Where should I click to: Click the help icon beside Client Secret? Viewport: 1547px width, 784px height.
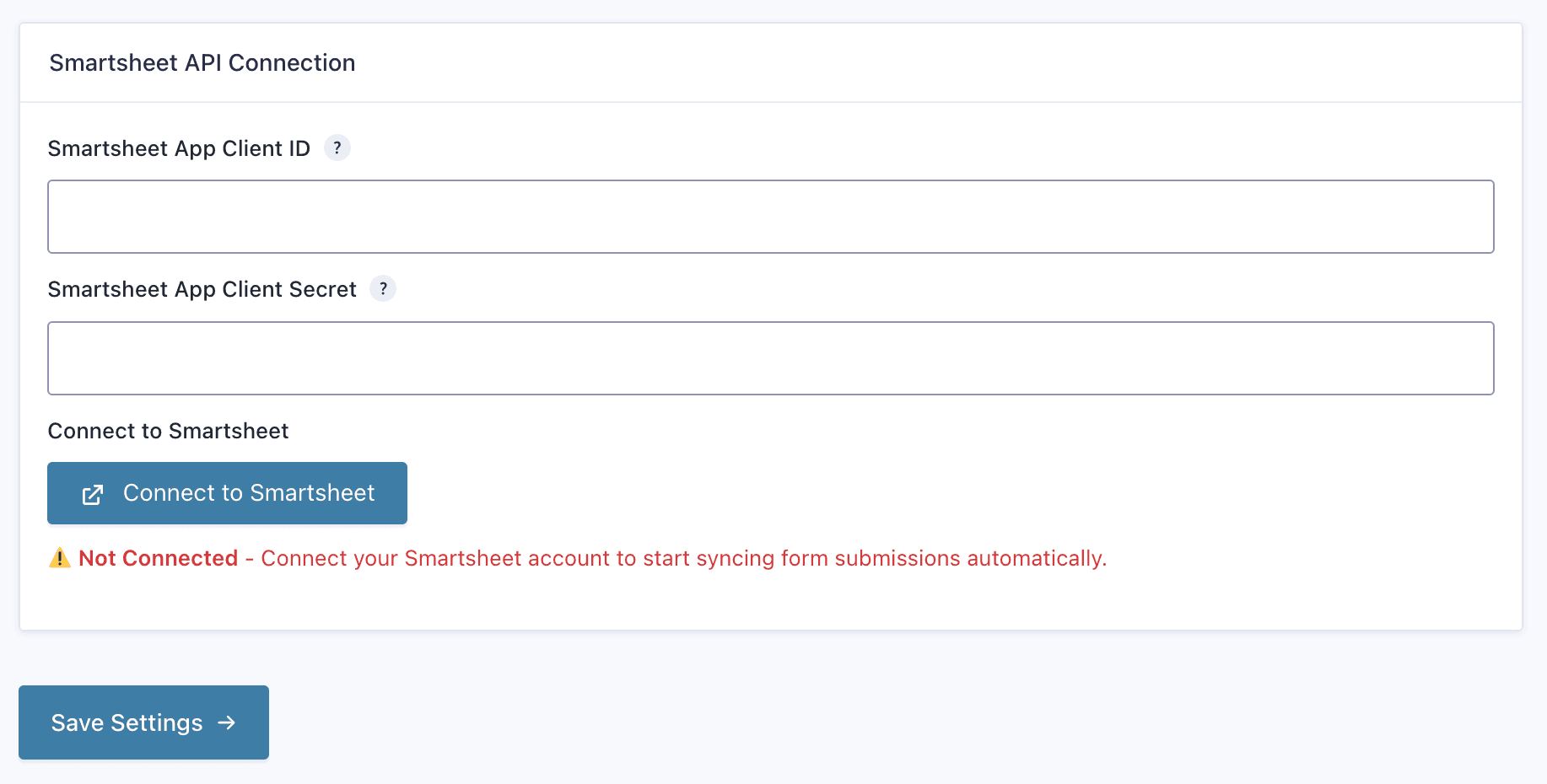(383, 288)
